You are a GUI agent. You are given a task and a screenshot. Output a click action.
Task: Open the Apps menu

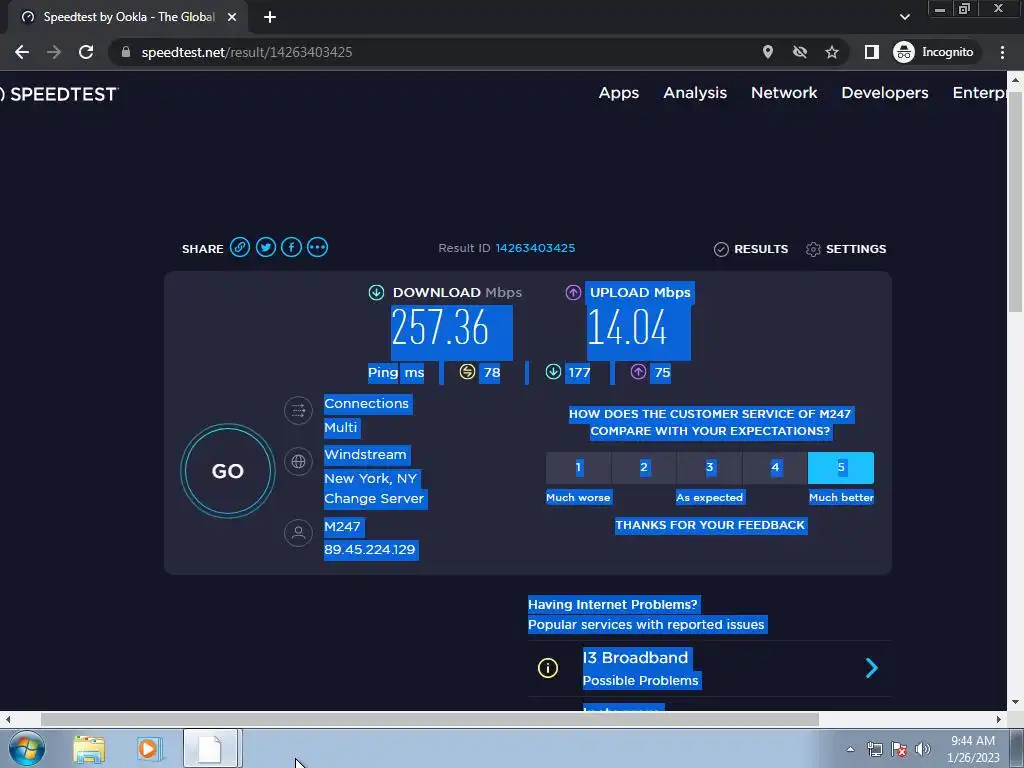tap(618, 93)
